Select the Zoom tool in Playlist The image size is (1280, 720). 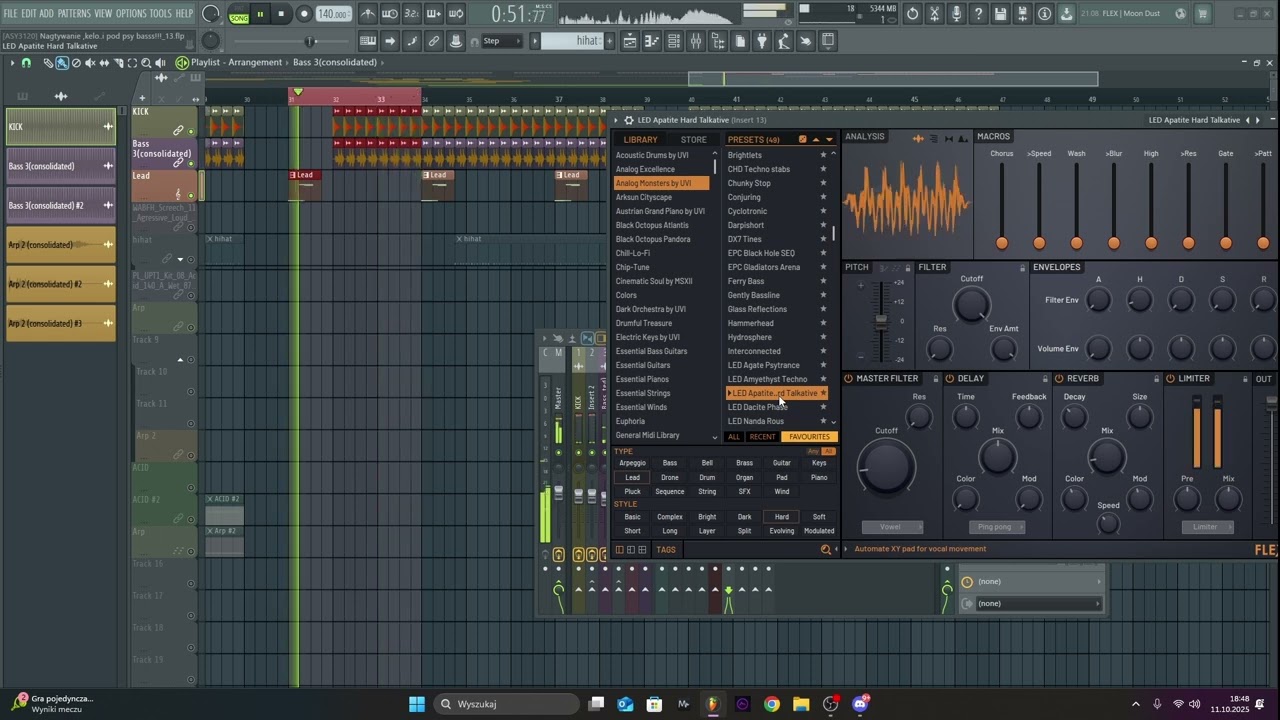(x=146, y=63)
